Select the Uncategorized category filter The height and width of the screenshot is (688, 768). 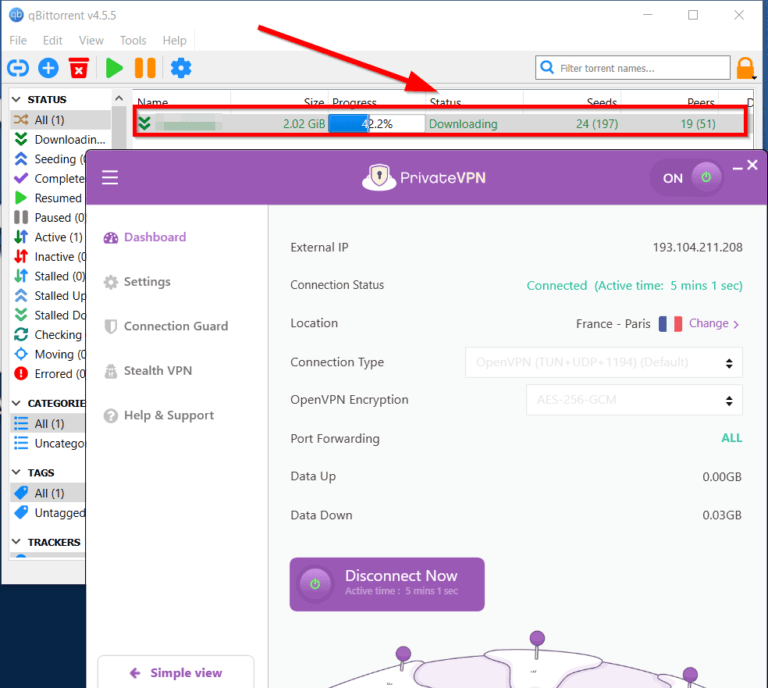coord(48,443)
